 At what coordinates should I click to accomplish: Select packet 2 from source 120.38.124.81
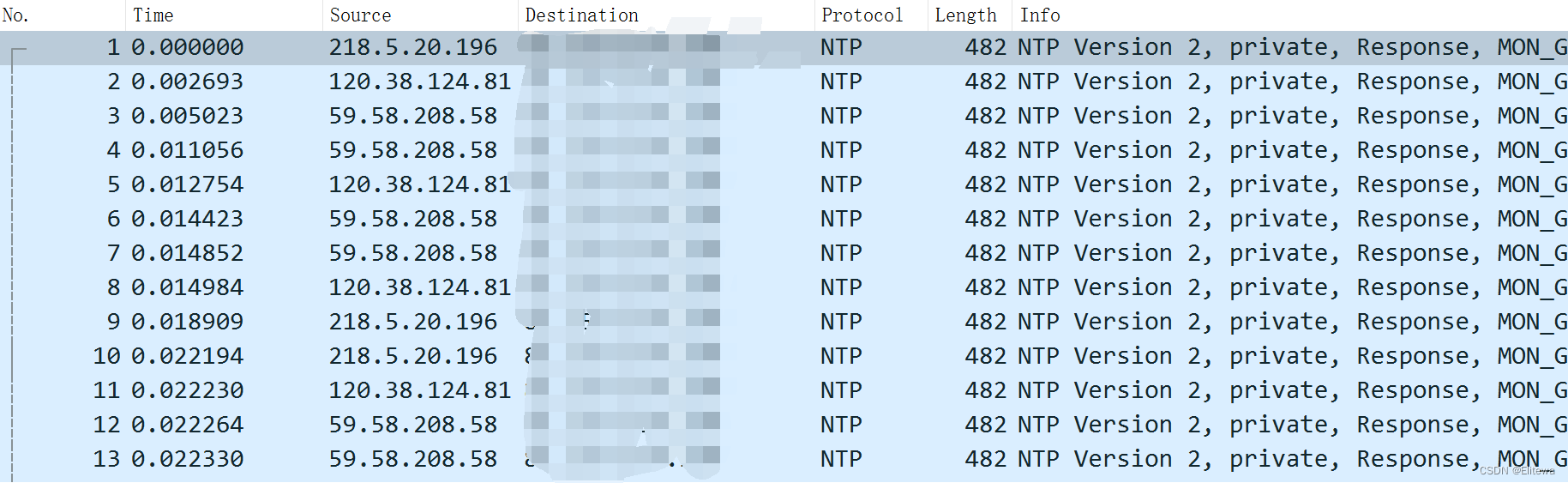419,82
